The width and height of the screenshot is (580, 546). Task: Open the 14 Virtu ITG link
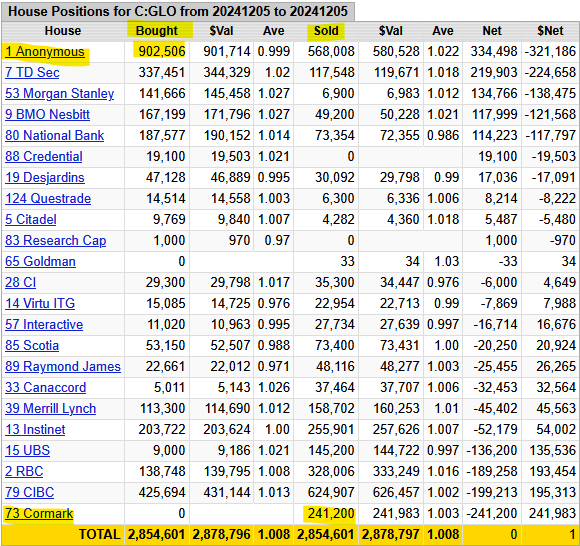[x=40, y=304]
